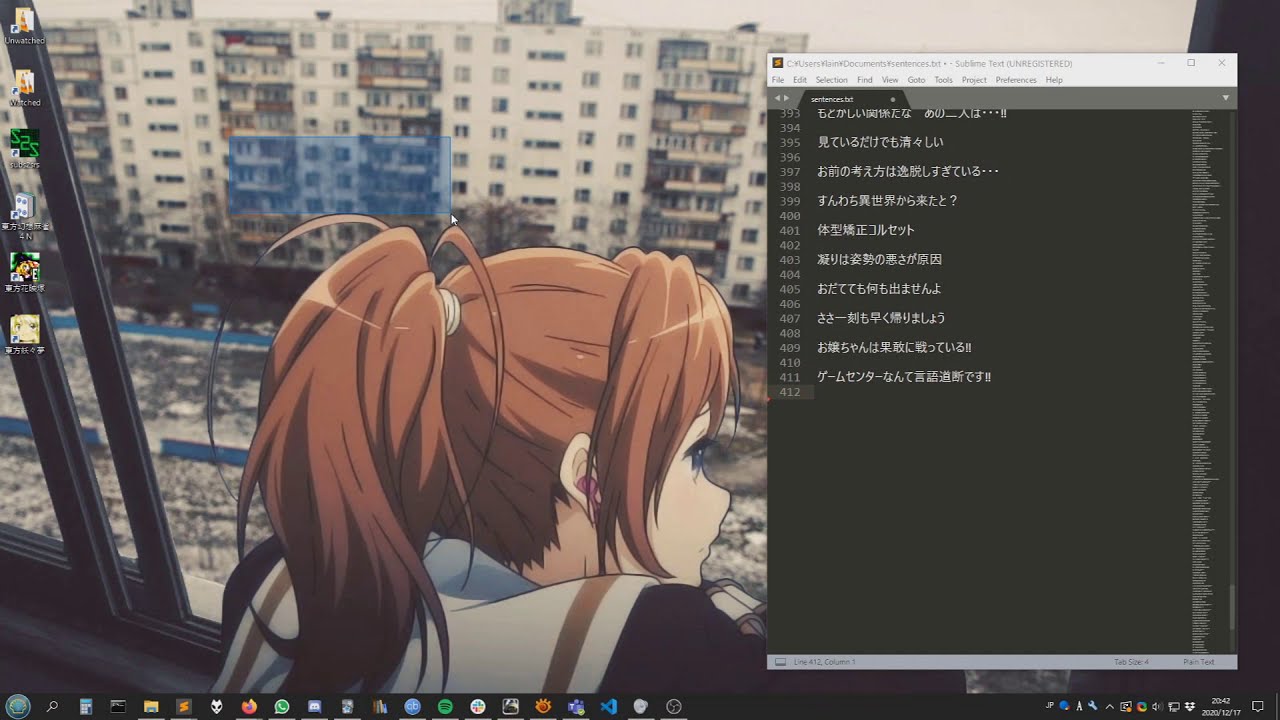Open the File menu in Sublime Text
Screen dimensions: 1280x720
pyautogui.click(x=778, y=80)
